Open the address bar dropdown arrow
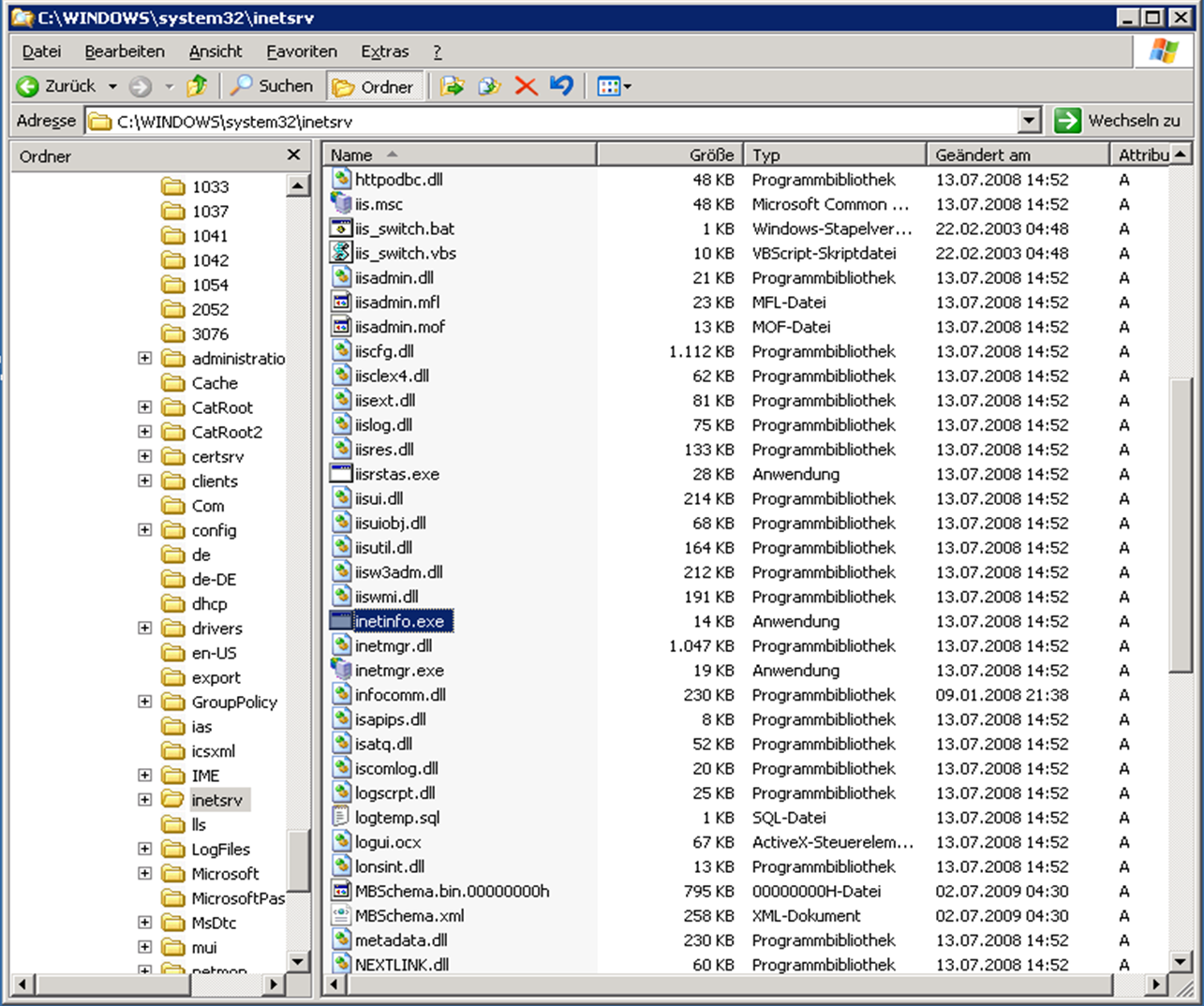Screen dimensions: 1204x1006 point(1030,121)
